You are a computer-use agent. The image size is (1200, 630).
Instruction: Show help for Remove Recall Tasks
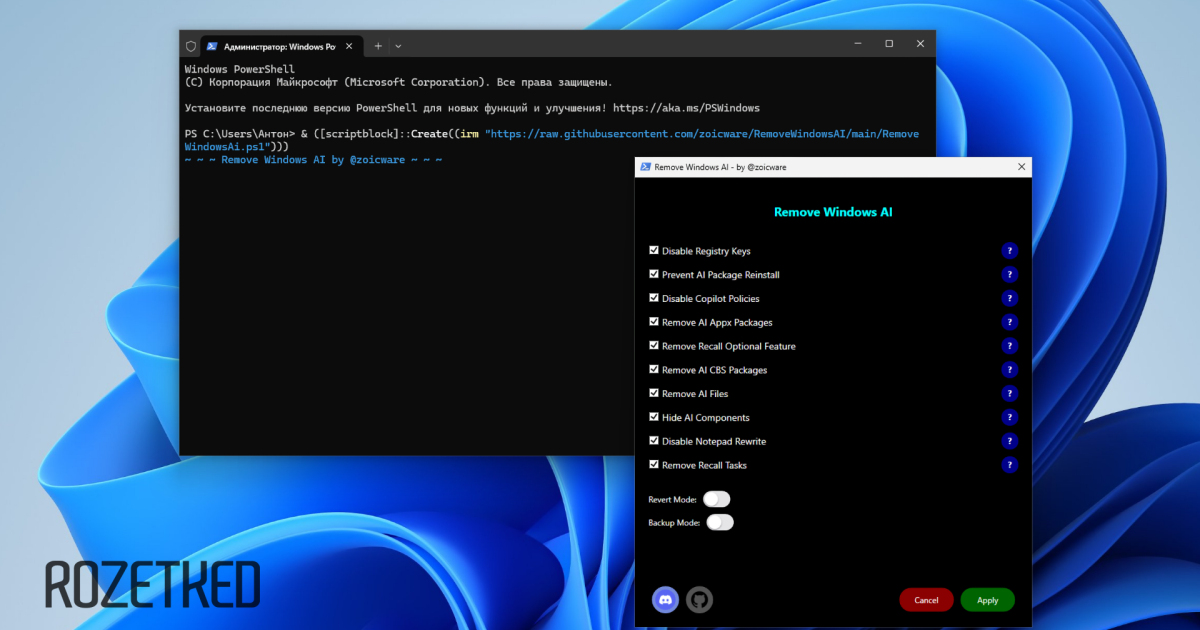[1009, 465]
